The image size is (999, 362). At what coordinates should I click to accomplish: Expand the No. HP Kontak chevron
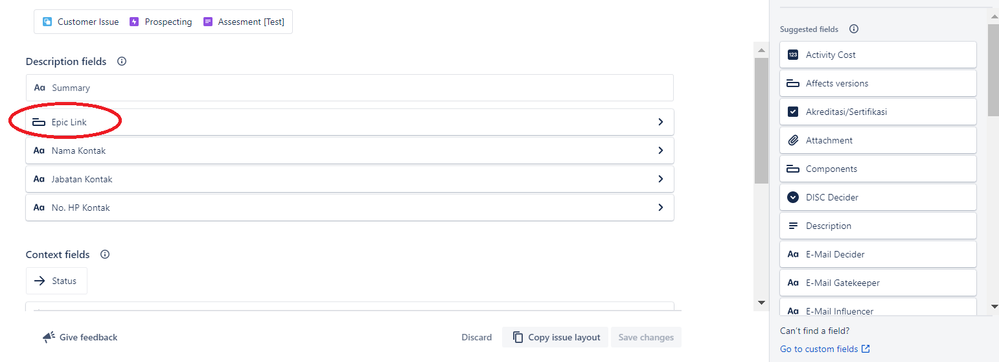(x=661, y=208)
